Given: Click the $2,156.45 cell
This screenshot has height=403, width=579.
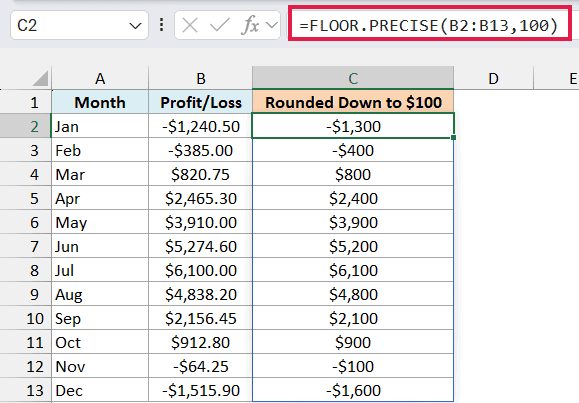Looking at the screenshot, I should pyautogui.click(x=201, y=318).
